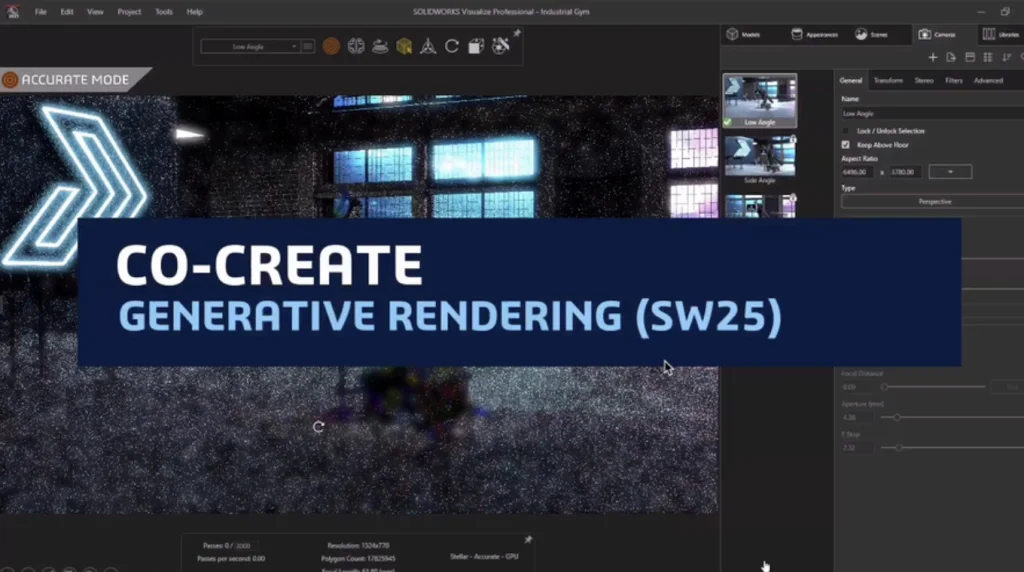The height and width of the screenshot is (572, 1024).
Task: Open the Libraries panel tab
Action: [x=1001, y=34]
